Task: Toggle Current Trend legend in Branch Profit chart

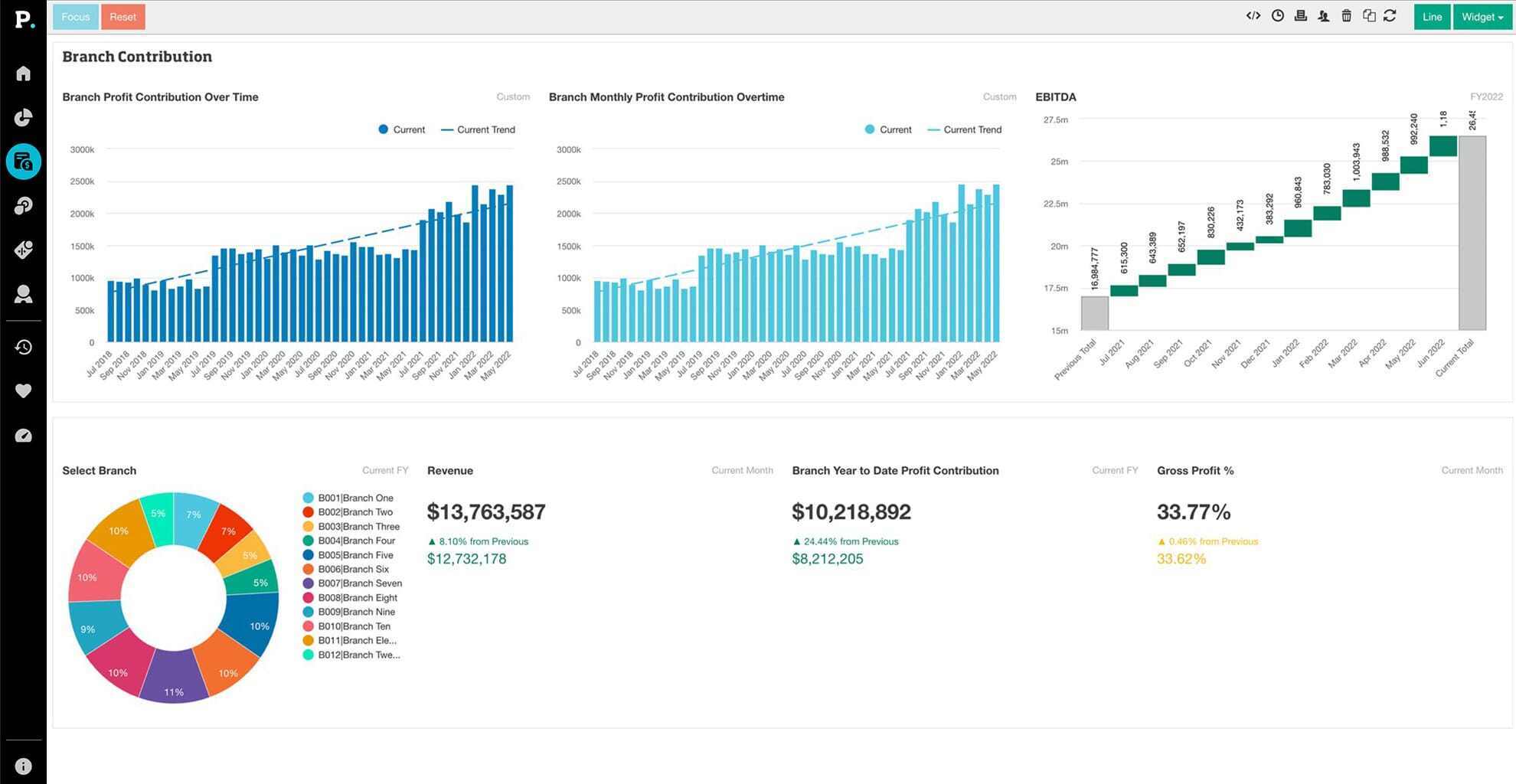Action: point(485,130)
